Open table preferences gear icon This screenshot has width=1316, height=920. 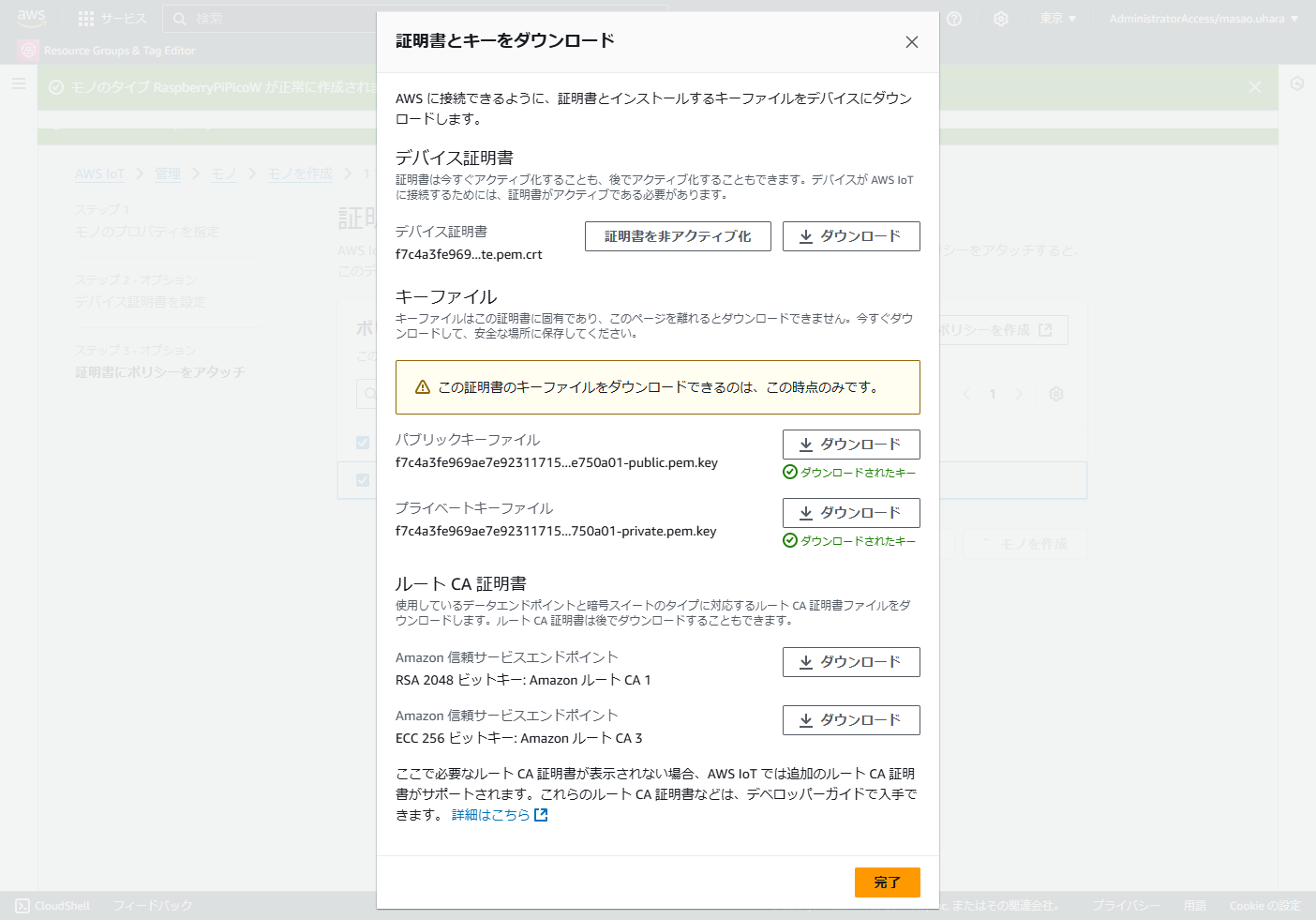(x=1056, y=394)
